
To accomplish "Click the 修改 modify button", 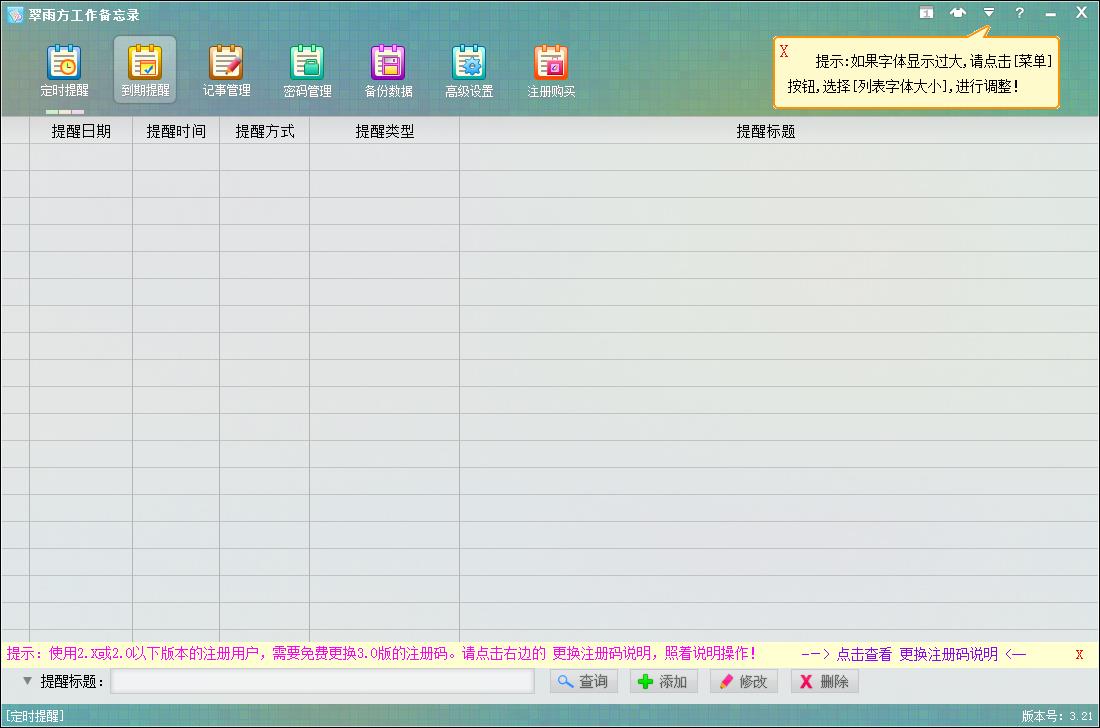I will click(743, 681).
